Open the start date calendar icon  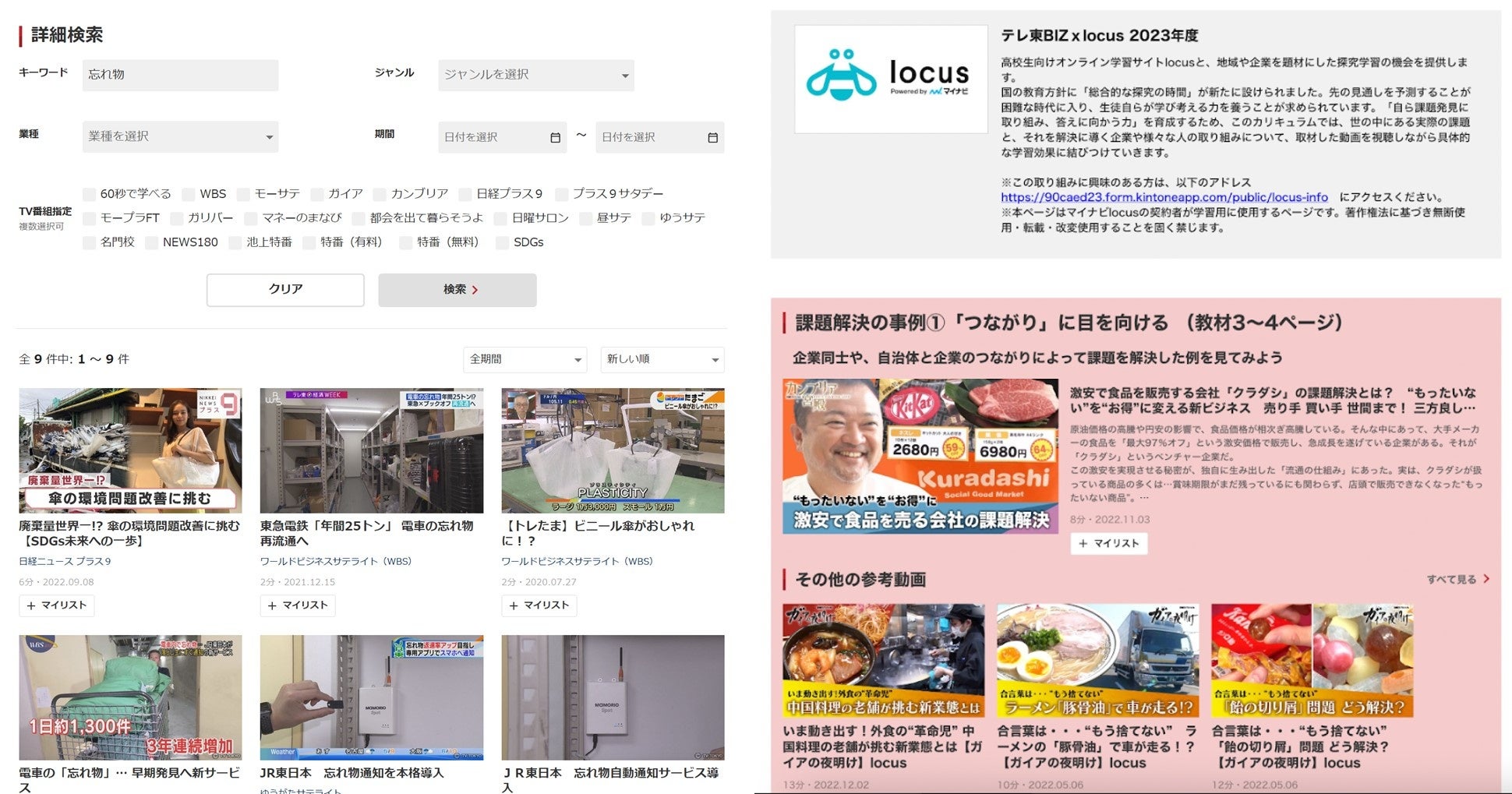tap(555, 138)
